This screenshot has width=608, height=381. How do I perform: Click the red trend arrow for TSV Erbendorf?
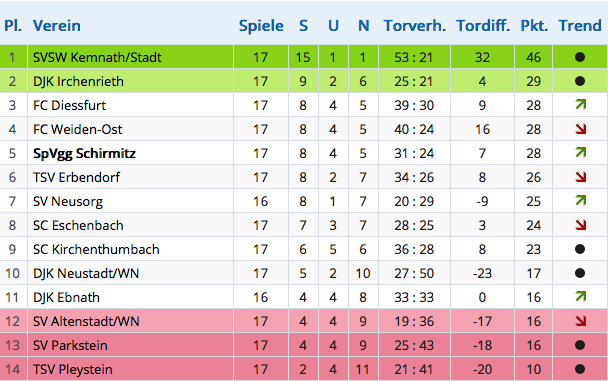tap(580, 177)
